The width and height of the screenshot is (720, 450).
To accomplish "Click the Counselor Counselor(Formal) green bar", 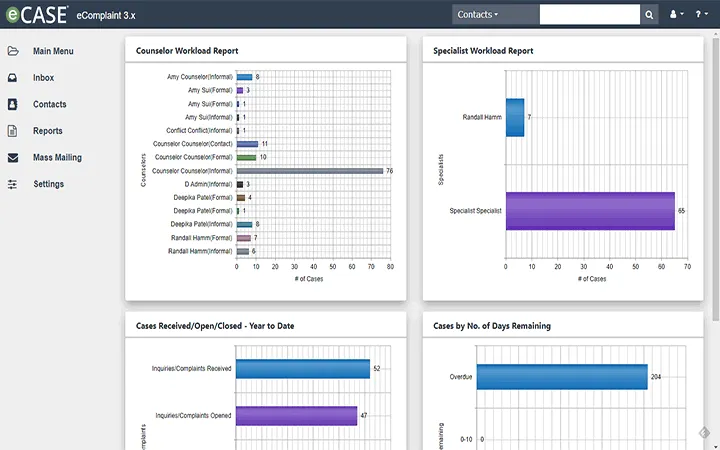I will pos(247,158).
